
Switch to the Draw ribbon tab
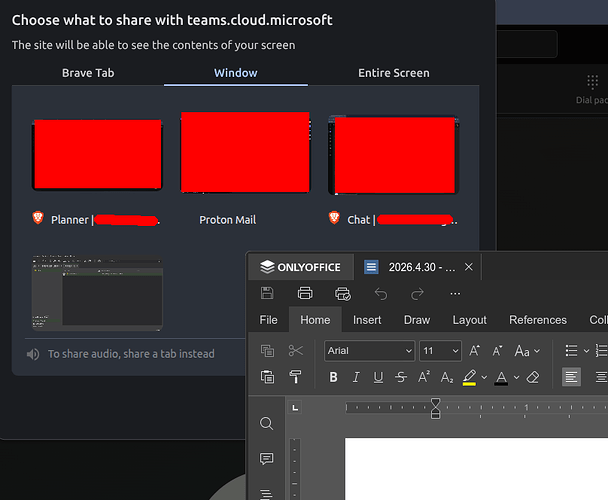[417, 320]
